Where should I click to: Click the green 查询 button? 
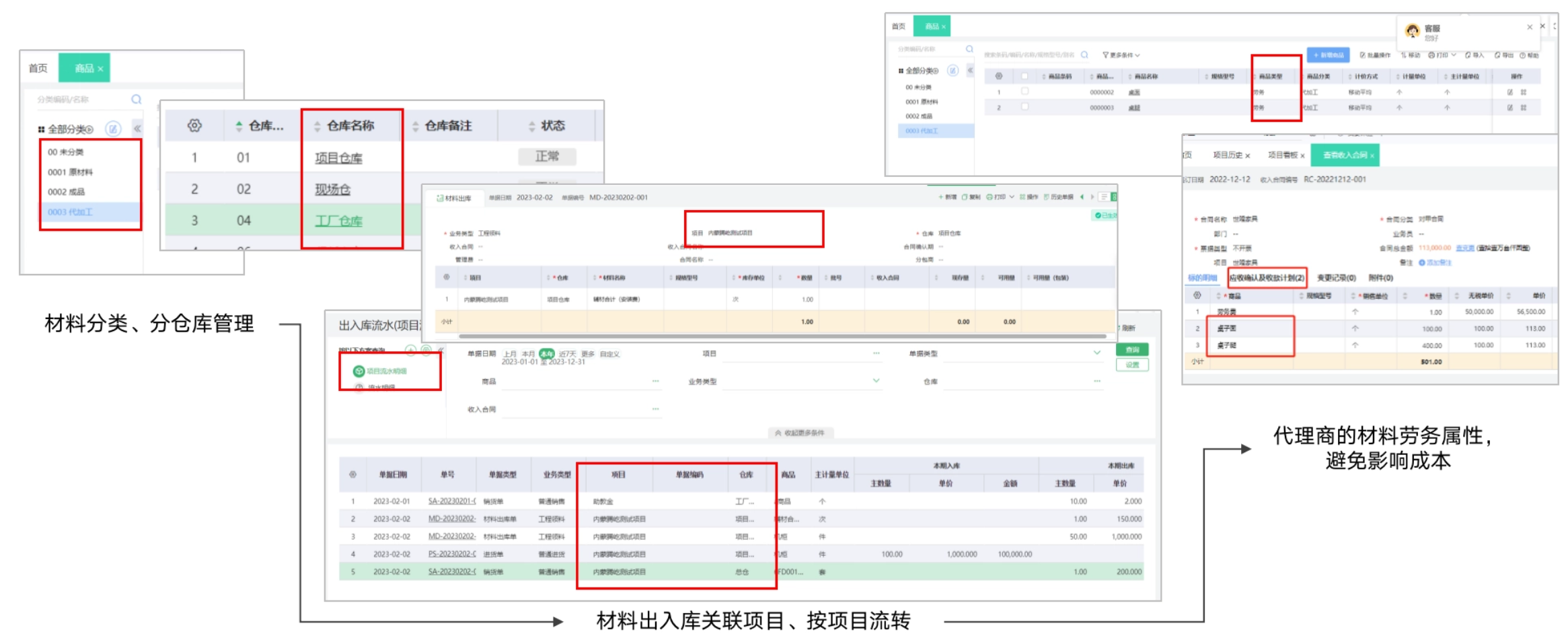click(1132, 350)
